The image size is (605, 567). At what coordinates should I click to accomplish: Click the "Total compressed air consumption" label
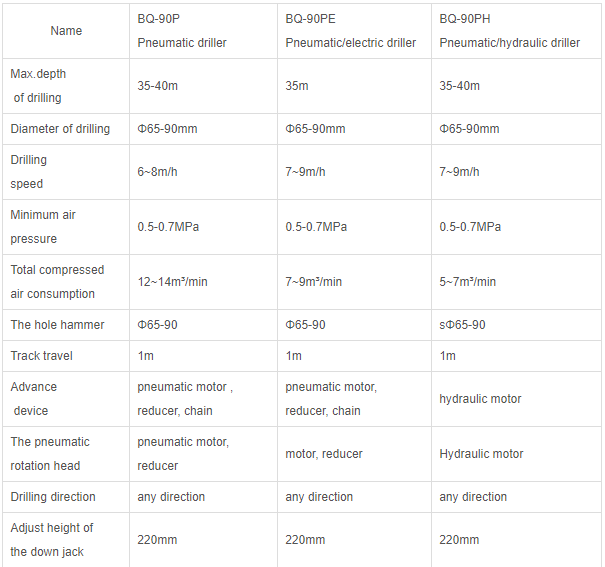[x=56, y=282]
